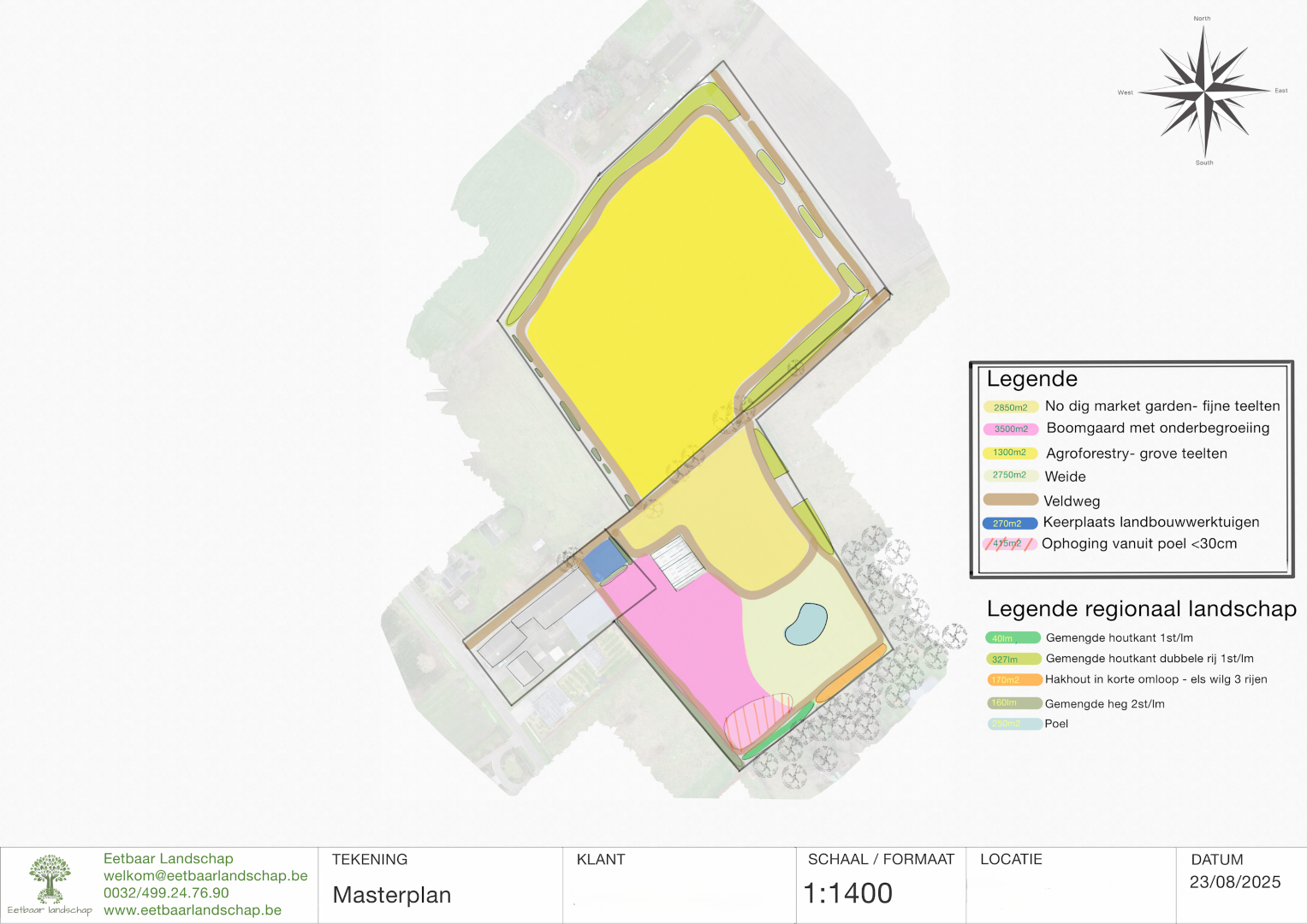Click the compass rose in the corner
The image size is (1307, 924).
pos(1203,90)
